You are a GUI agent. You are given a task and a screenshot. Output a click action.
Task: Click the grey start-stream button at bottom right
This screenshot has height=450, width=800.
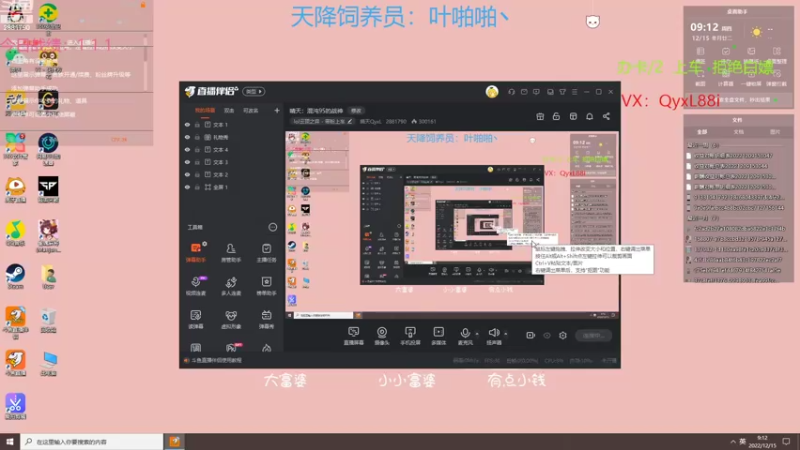[x=594, y=336]
